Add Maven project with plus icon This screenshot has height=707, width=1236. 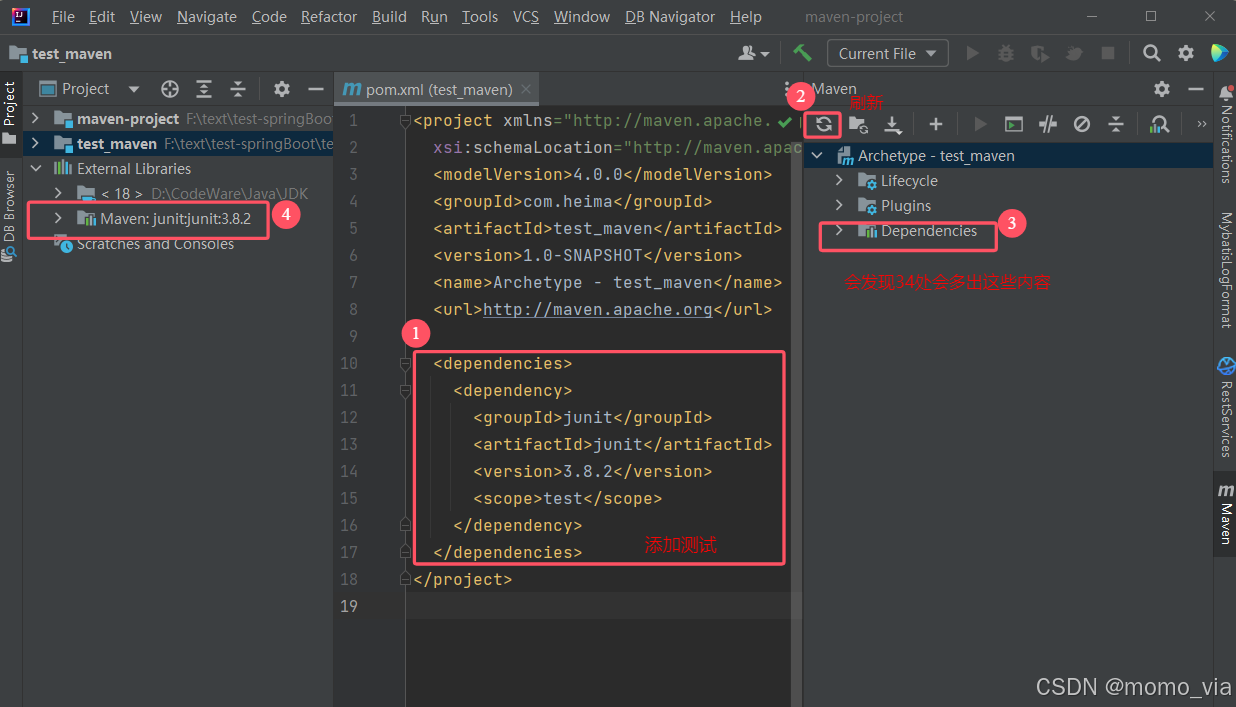tap(936, 124)
